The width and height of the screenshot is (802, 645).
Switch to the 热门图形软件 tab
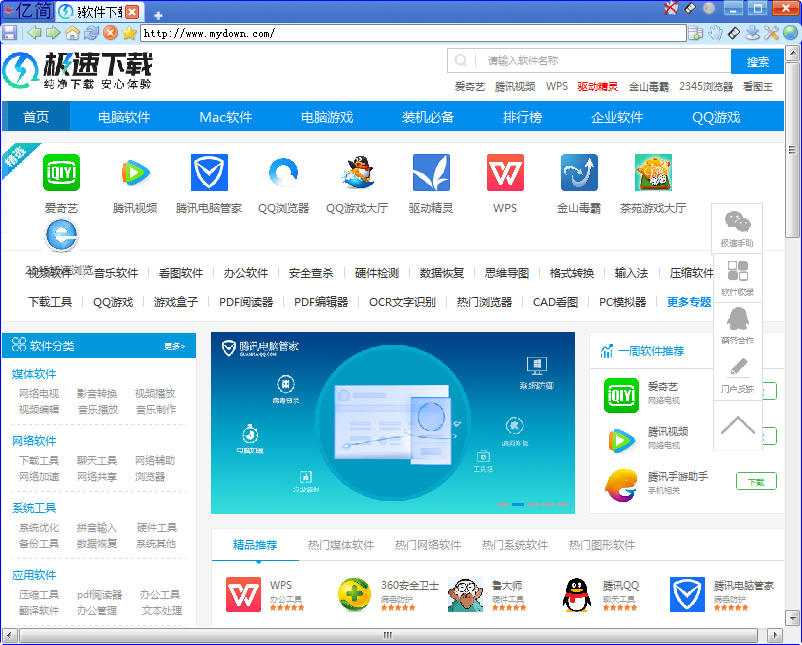pos(602,545)
